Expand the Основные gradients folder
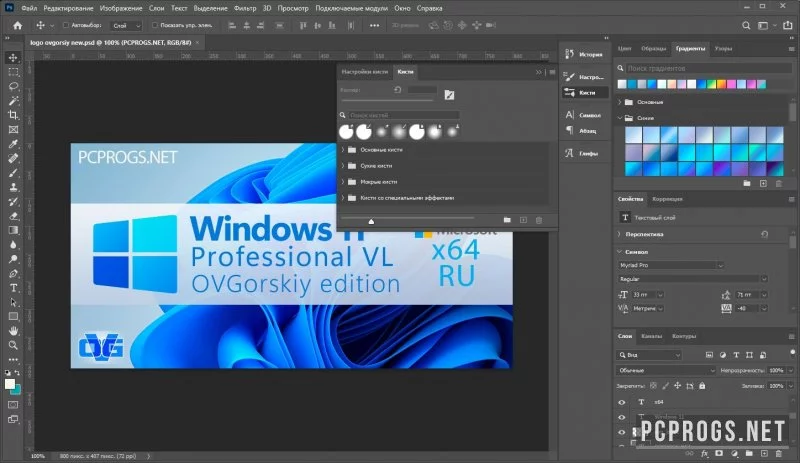800x463 pixels. click(x=620, y=102)
